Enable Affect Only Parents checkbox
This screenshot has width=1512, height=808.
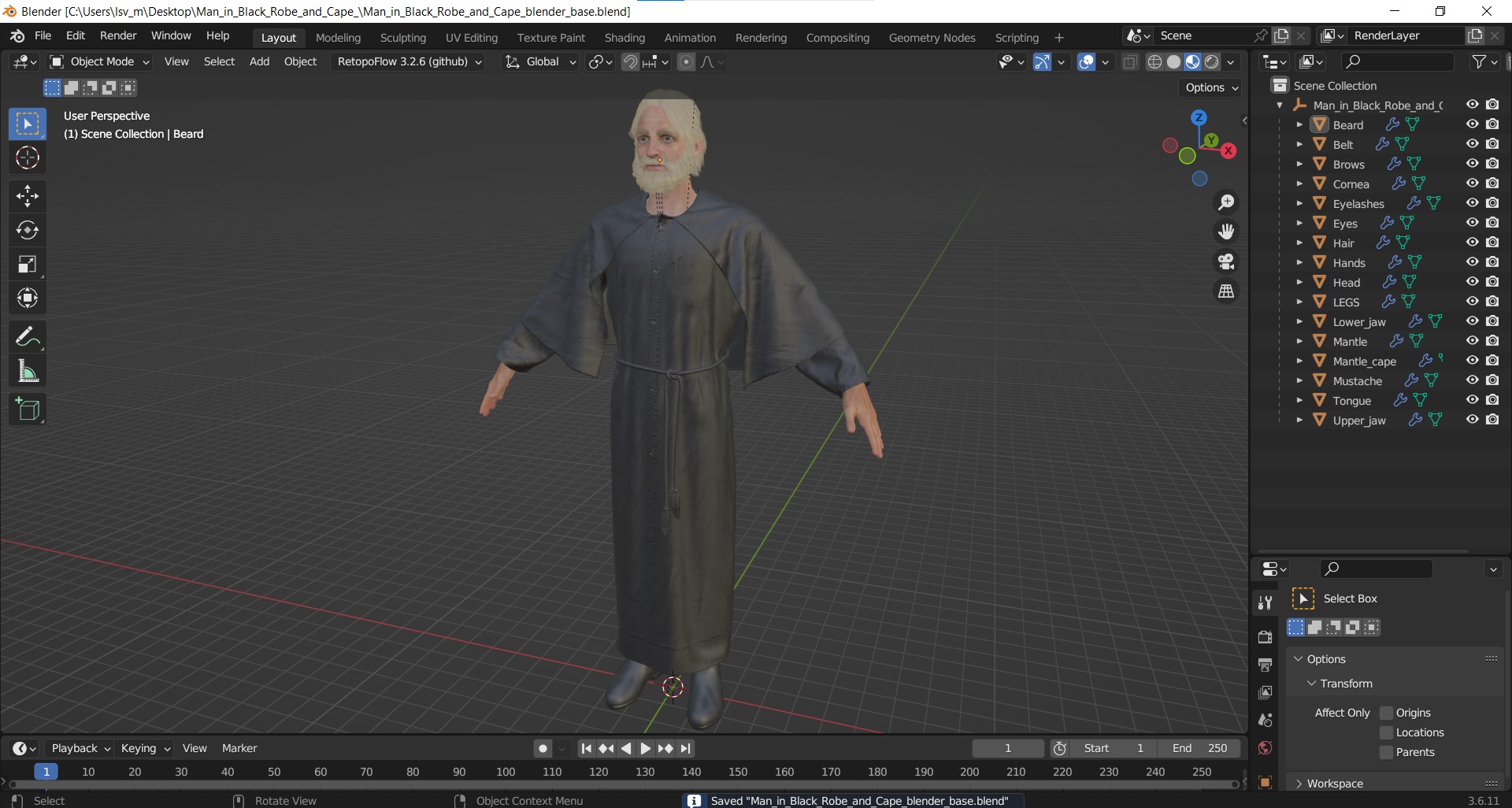(1387, 752)
